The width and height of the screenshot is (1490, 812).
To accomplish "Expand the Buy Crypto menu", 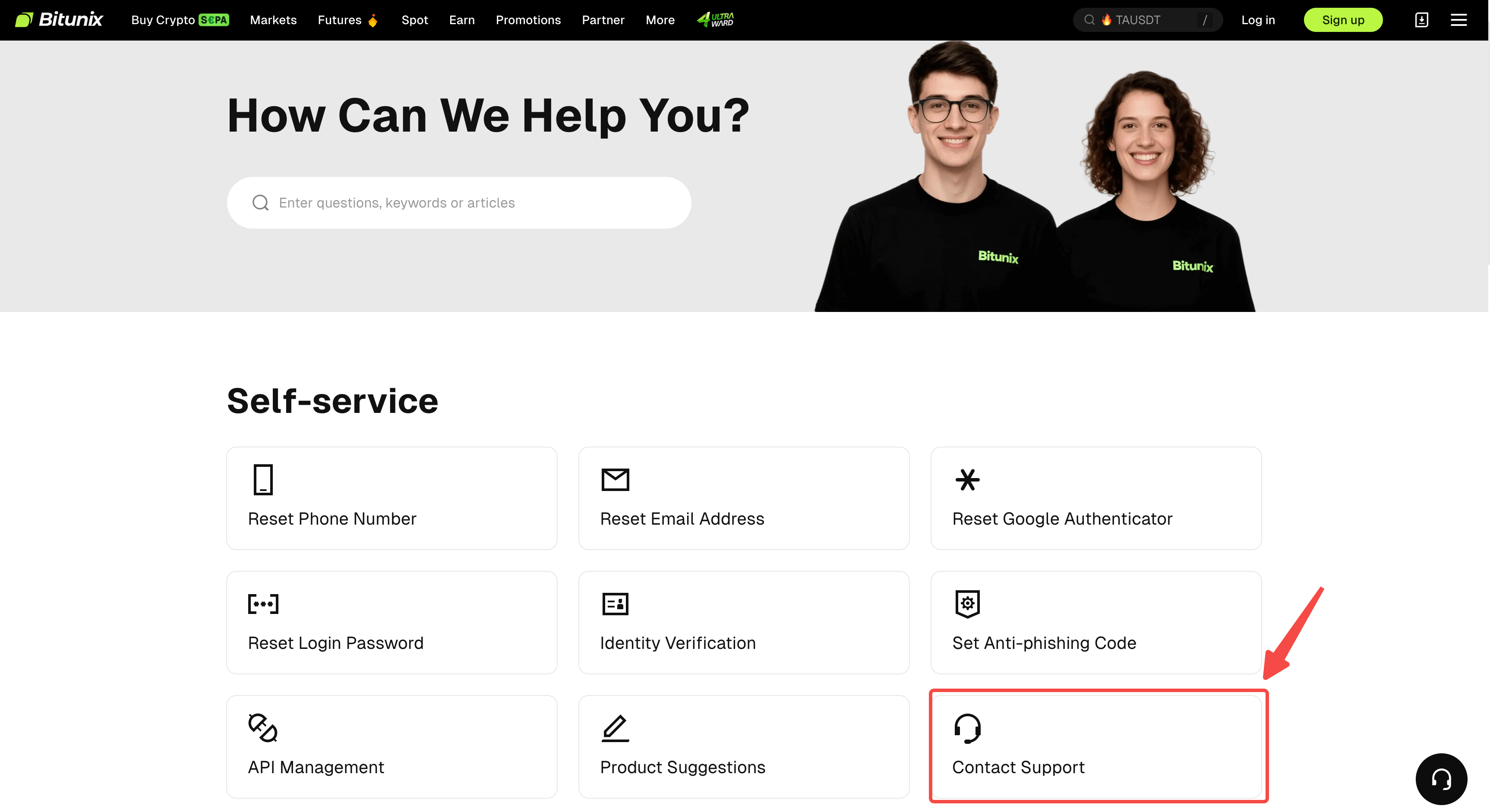I will tap(180, 20).
